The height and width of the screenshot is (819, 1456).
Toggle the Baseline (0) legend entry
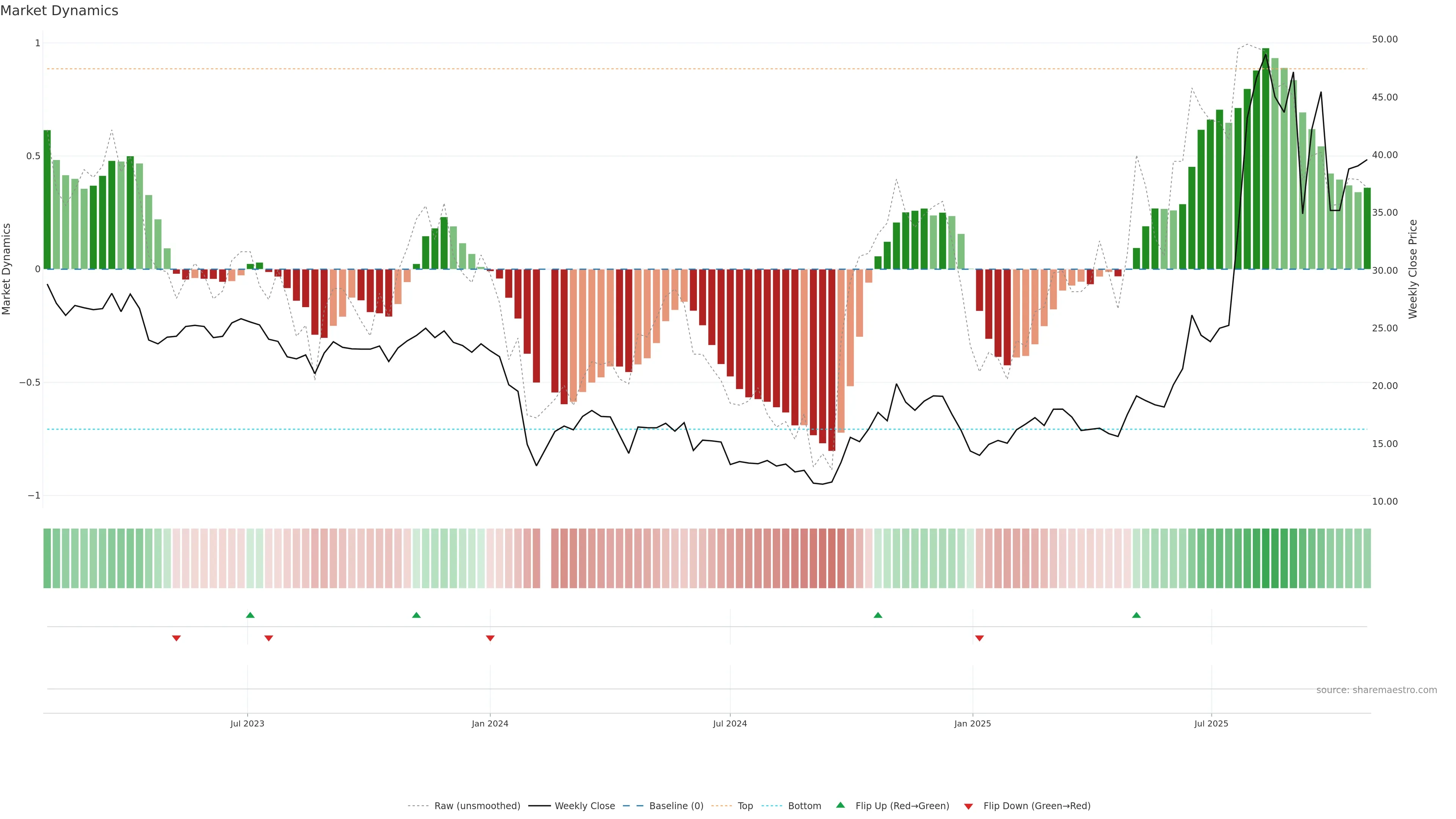point(676,805)
